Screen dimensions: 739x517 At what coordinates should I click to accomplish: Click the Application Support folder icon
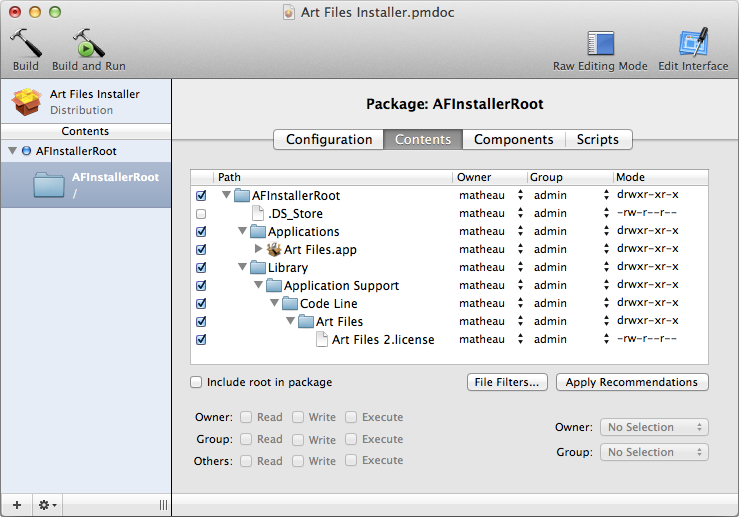tap(274, 285)
